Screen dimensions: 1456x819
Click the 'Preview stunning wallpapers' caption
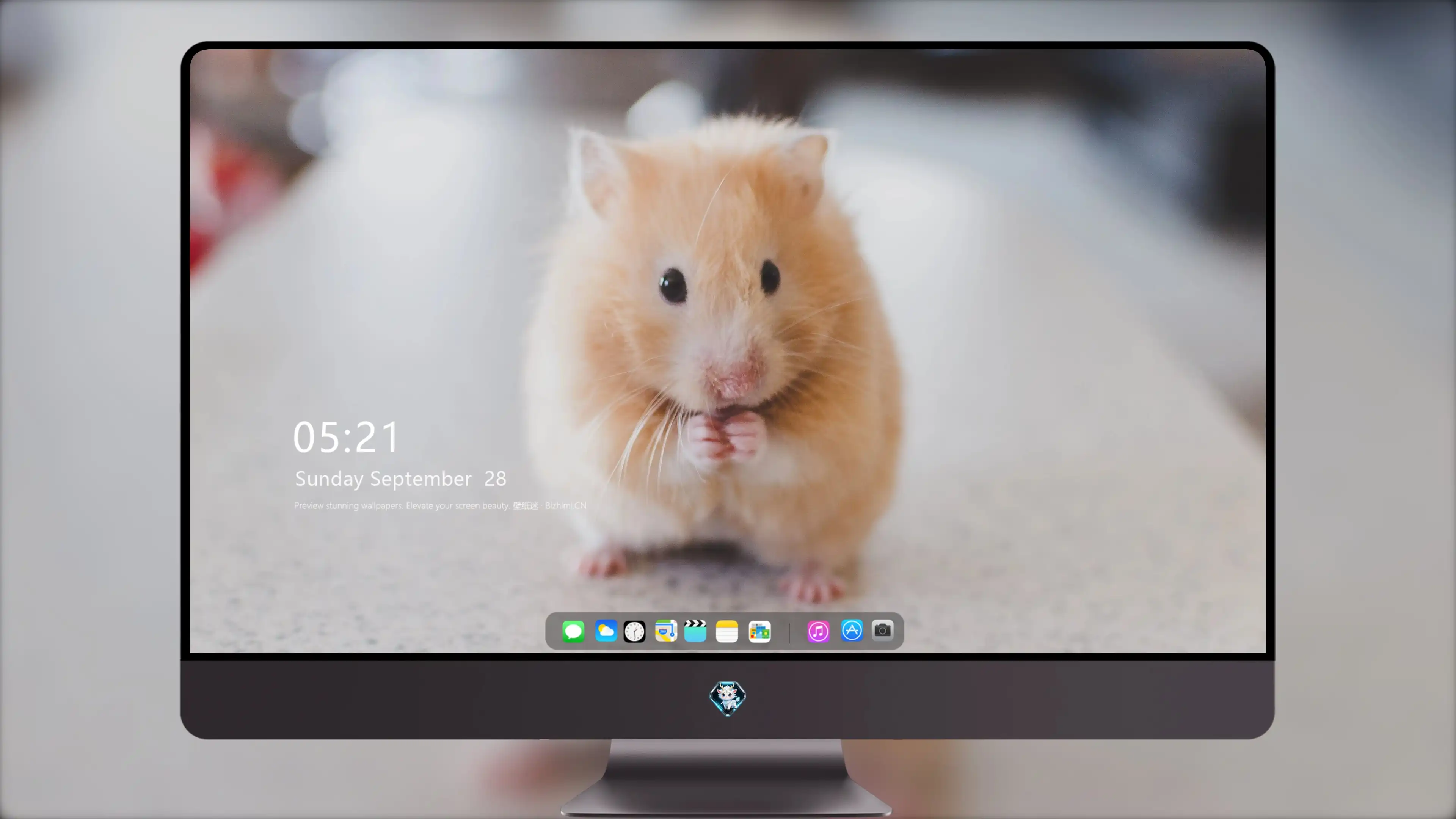(x=440, y=505)
